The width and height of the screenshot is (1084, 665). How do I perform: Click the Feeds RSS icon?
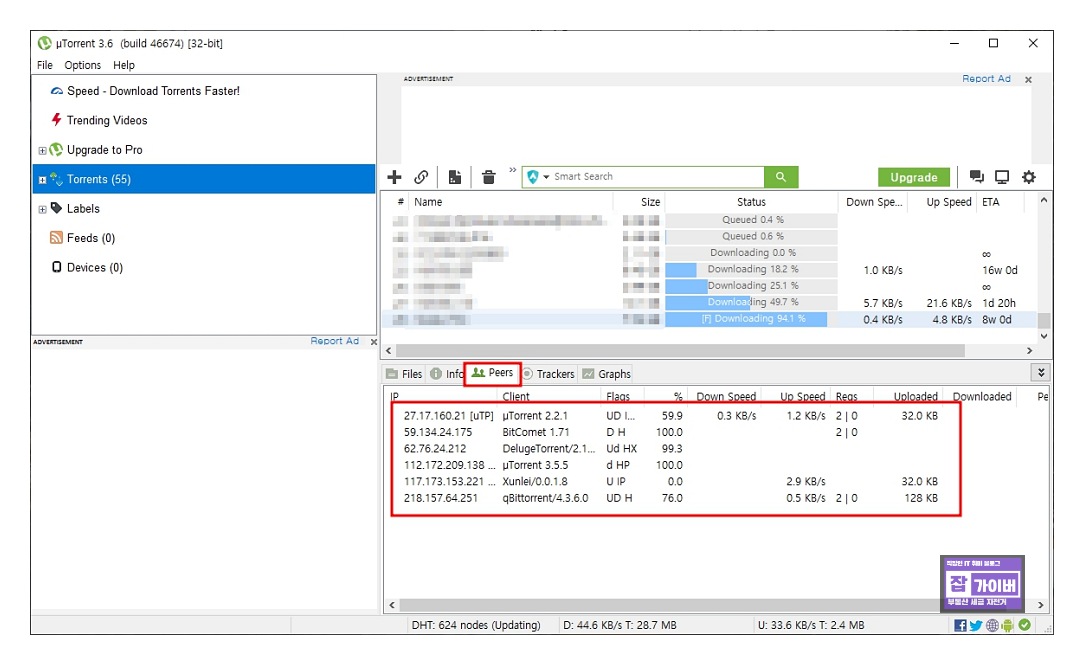click(x=57, y=238)
